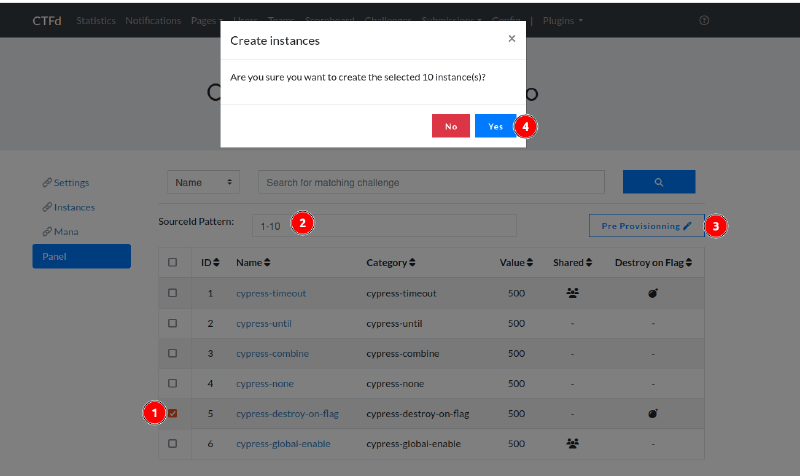This screenshot has height=476, width=800.
Task: Open the Pages dropdown menu
Action: pos(206,20)
